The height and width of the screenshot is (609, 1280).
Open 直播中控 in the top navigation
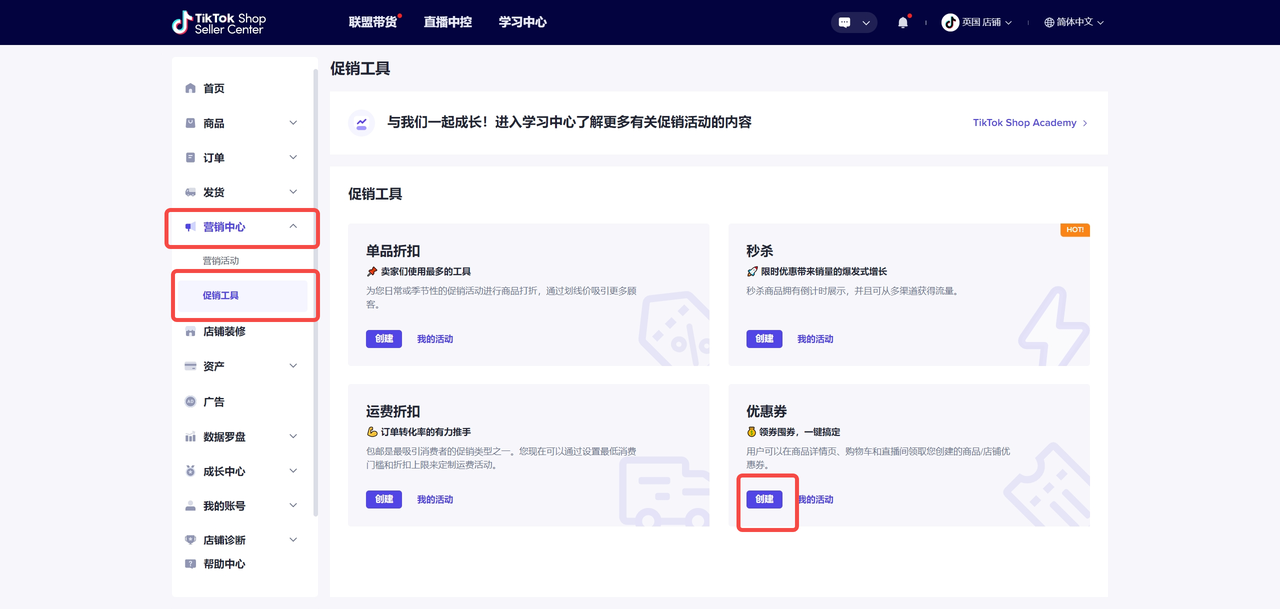pos(447,22)
